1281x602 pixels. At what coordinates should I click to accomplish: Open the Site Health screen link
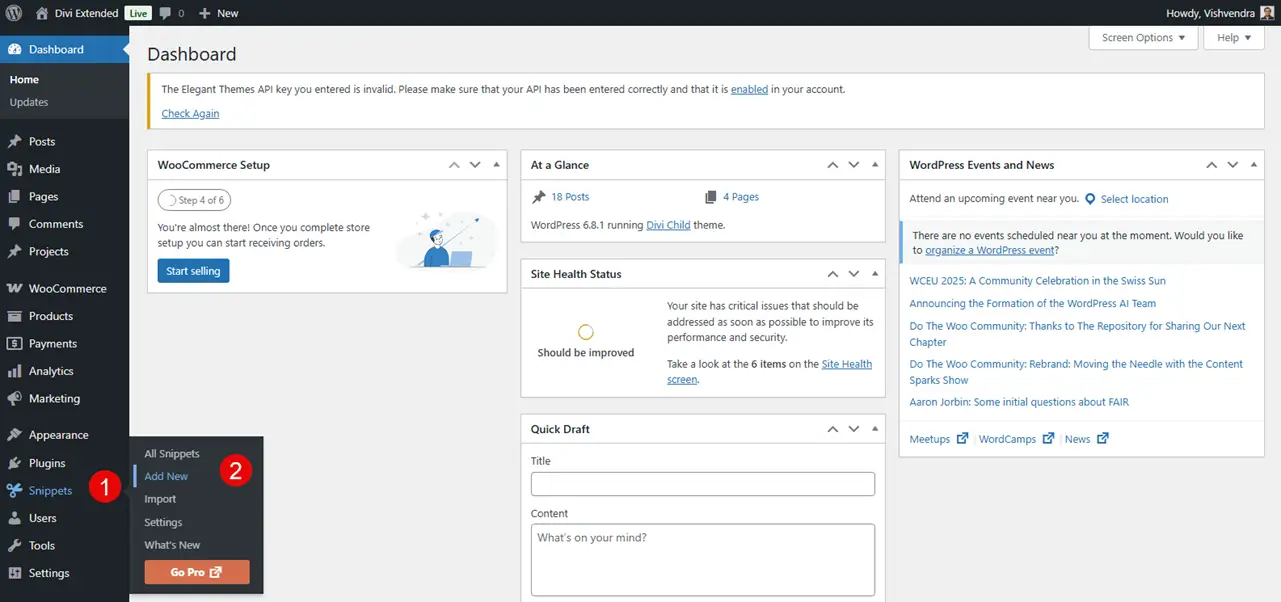point(769,372)
